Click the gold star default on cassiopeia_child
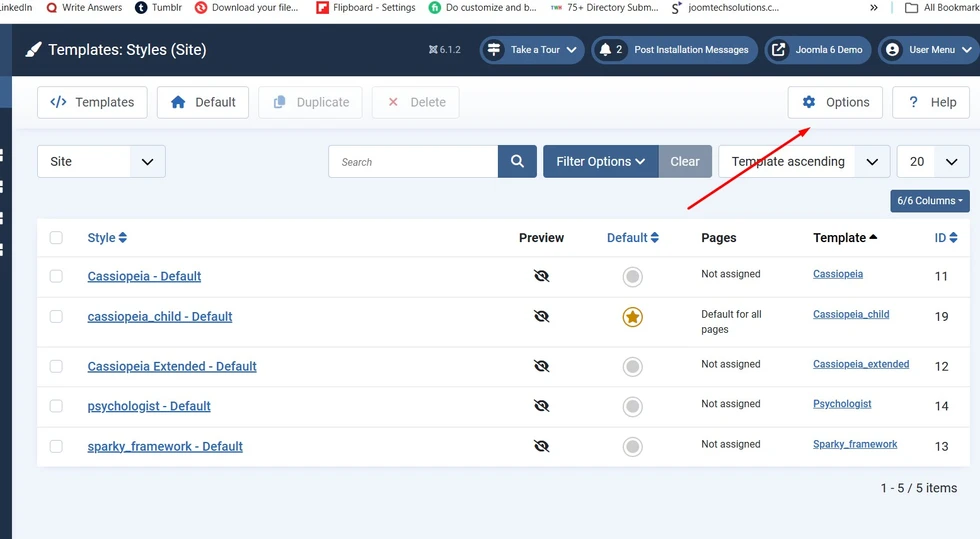Image resolution: width=980 pixels, height=539 pixels. (632, 317)
